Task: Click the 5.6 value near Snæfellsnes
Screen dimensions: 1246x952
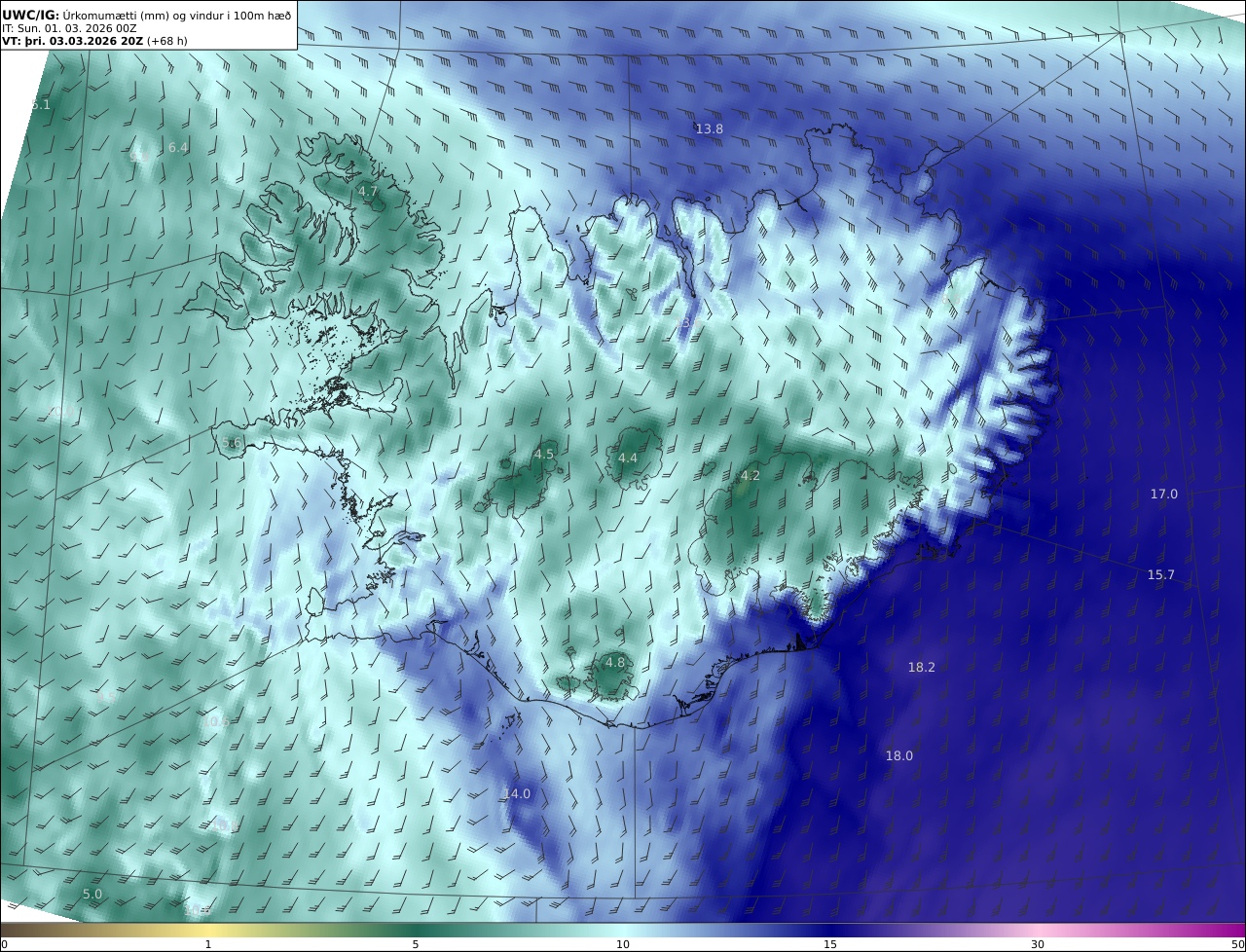Action: pyautogui.click(x=231, y=443)
